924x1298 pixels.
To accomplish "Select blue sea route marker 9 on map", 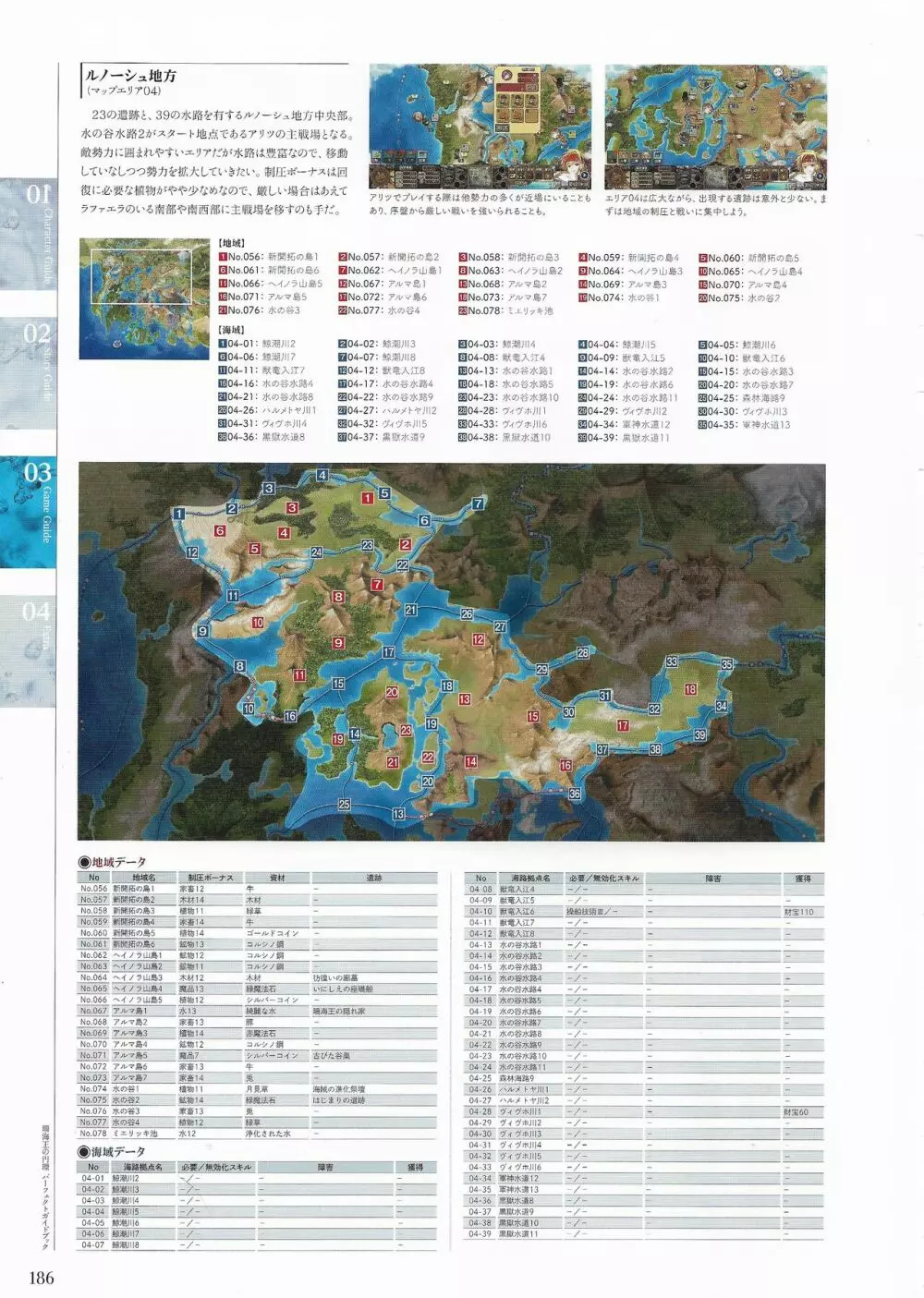I will coord(202,632).
